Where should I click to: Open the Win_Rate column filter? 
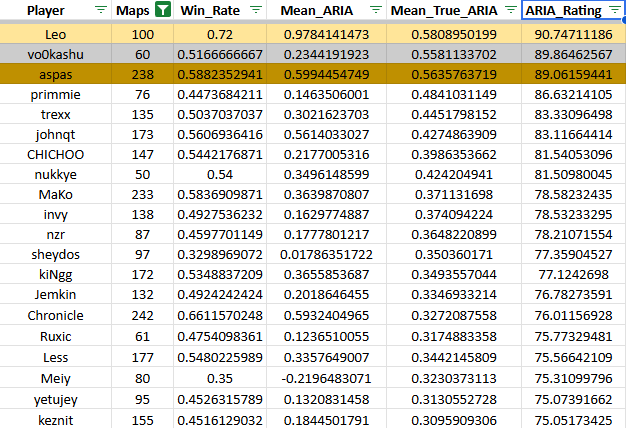[x=256, y=10]
